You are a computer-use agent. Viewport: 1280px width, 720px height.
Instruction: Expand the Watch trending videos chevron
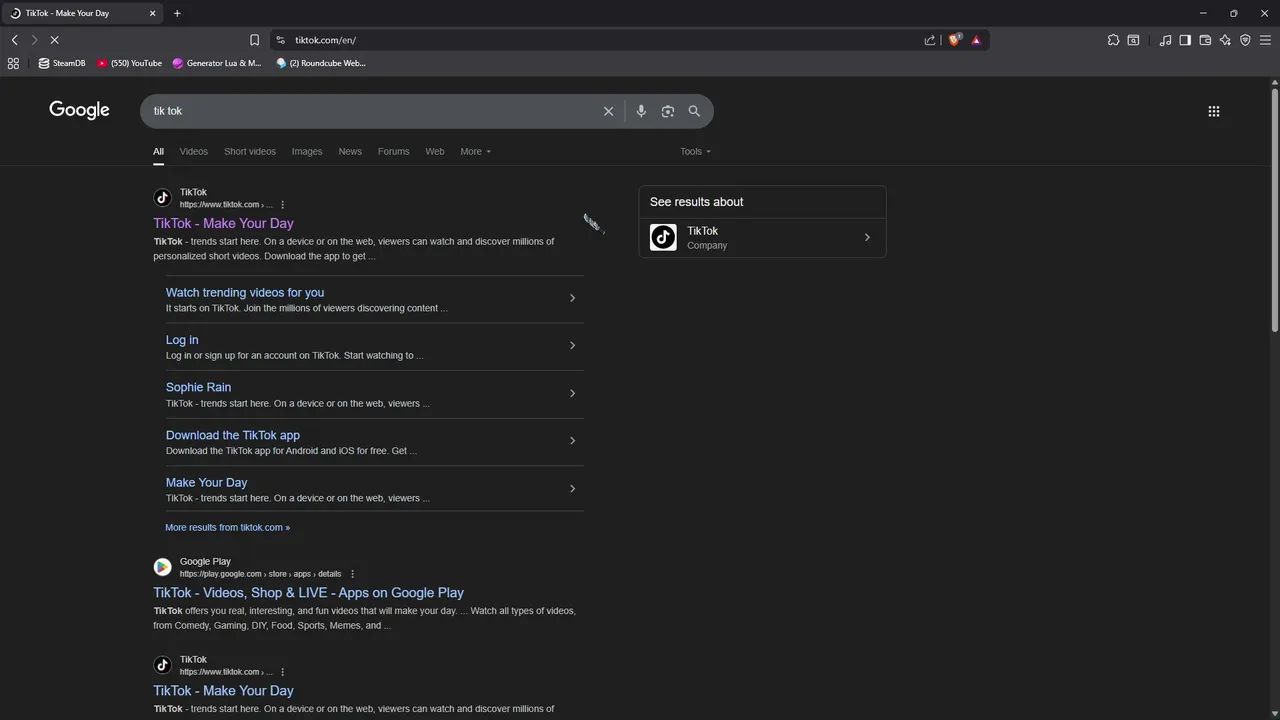572,298
